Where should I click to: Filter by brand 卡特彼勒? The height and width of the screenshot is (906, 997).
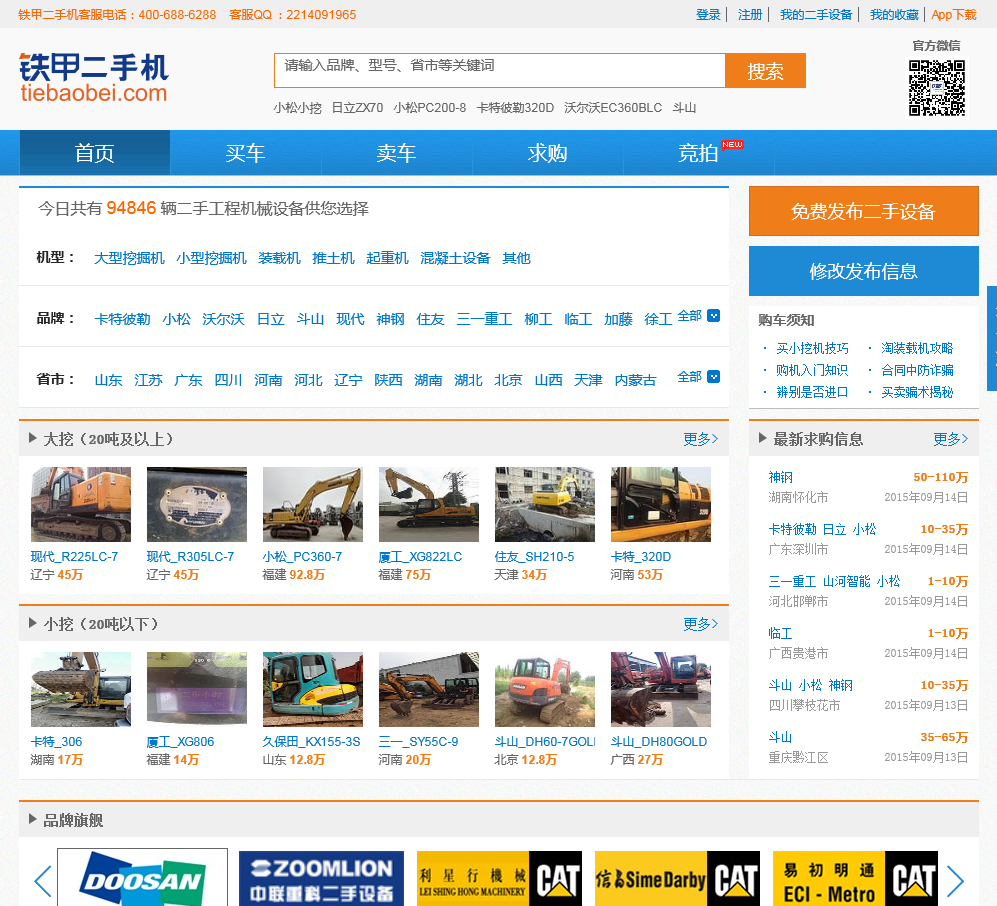pos(122,319)
